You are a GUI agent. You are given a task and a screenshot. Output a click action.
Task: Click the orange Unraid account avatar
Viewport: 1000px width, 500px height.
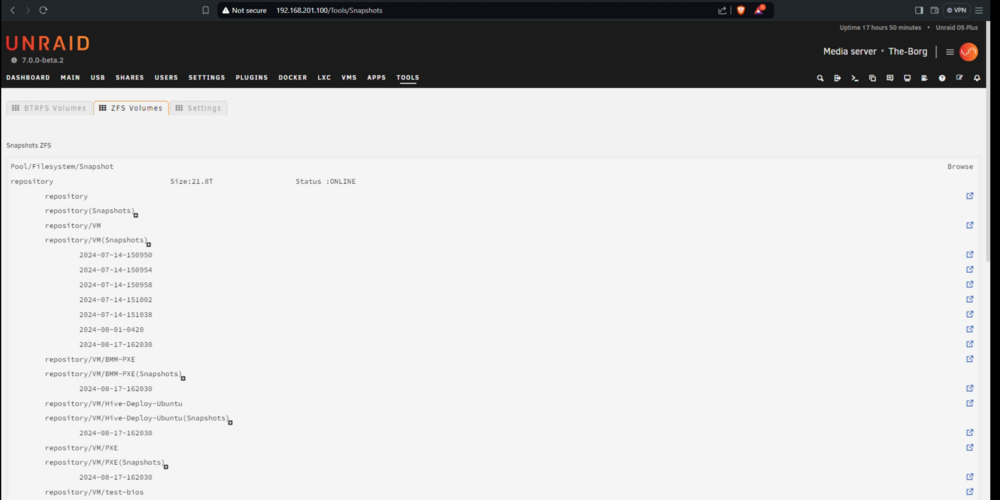[x=968, y=52]
